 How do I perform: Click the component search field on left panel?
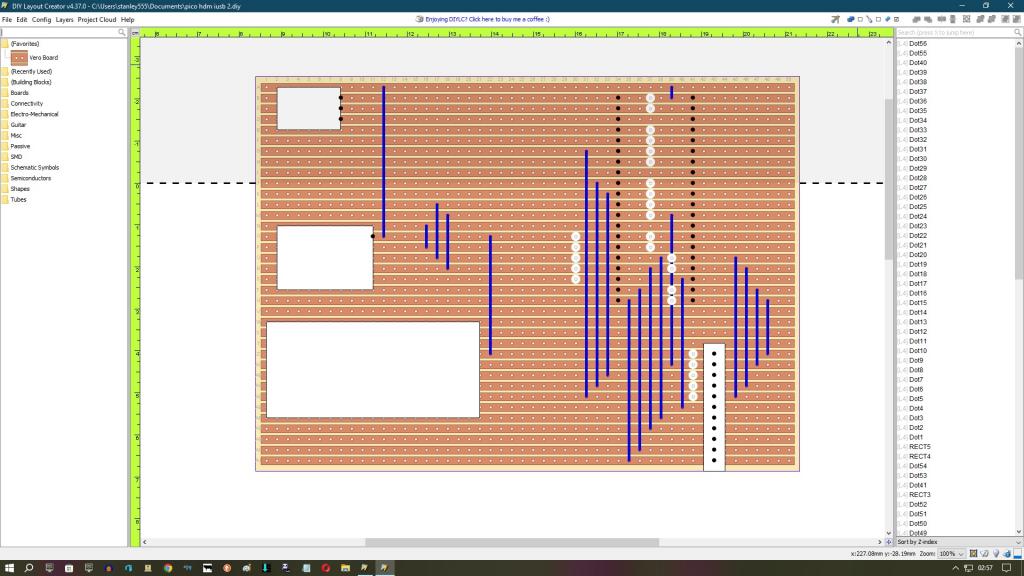click(x=60, y=33)
